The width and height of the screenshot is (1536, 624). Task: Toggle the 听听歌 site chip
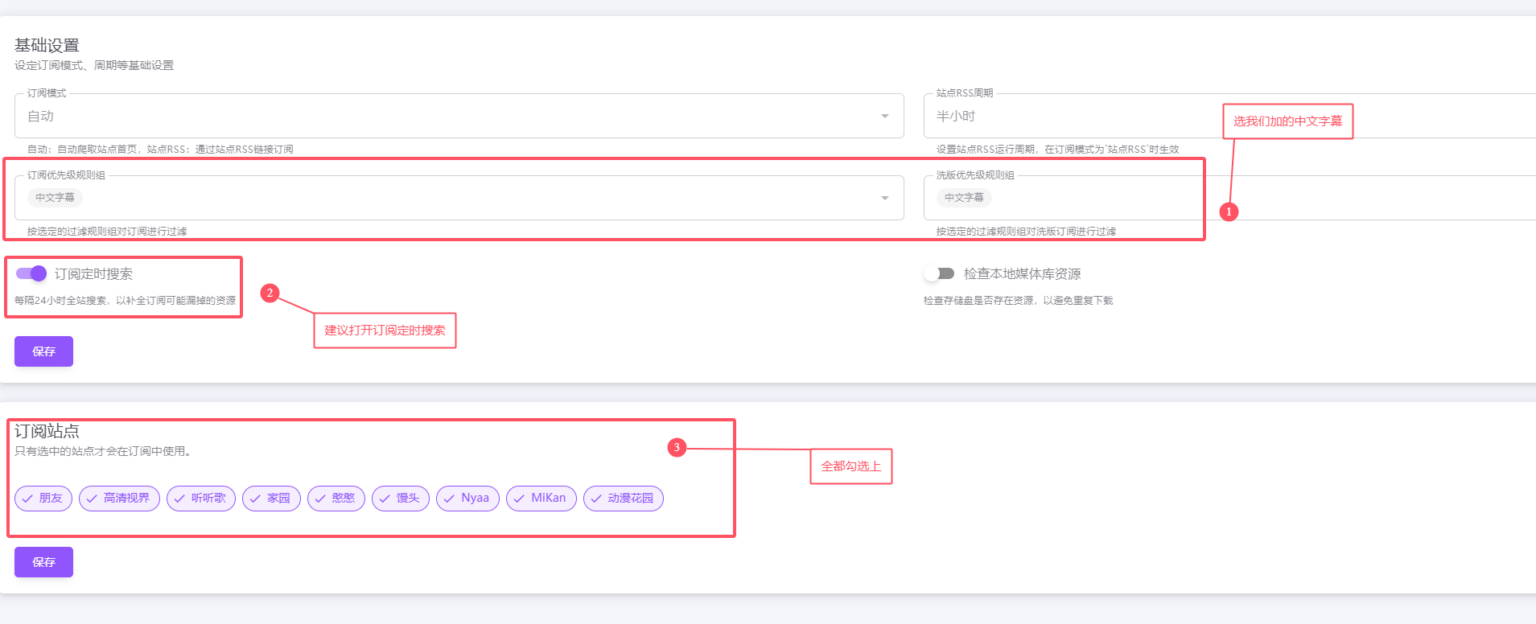[x=201, y=498]
